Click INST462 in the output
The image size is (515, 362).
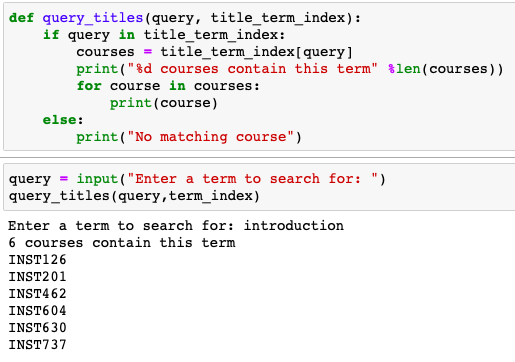click(x=38, y=294)
